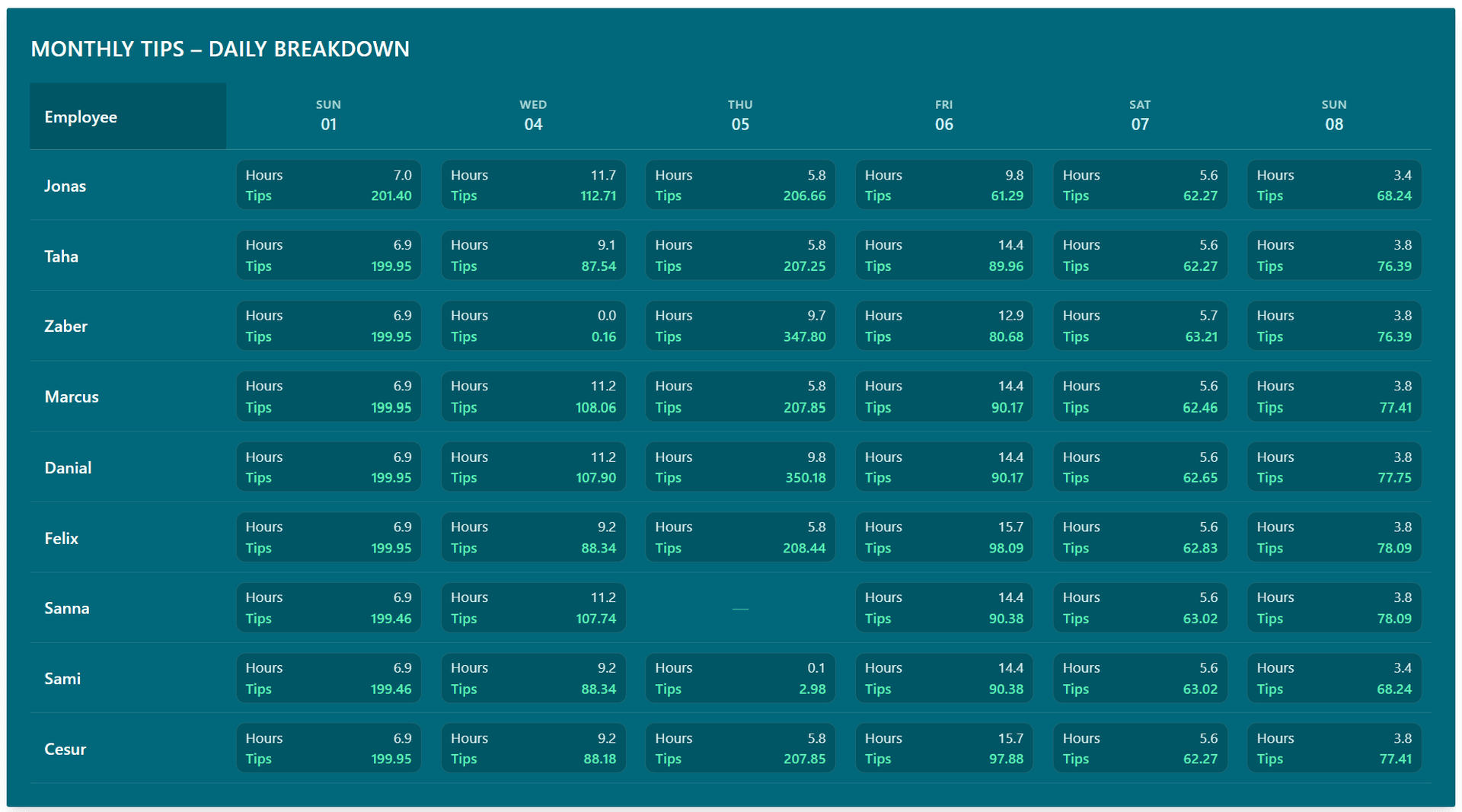The width and height of the screenshot is (1462, 812).
Task: Select Zaber's Wednesday 04 cell showing 0.16 tips
Action: (x=533, y=326)
